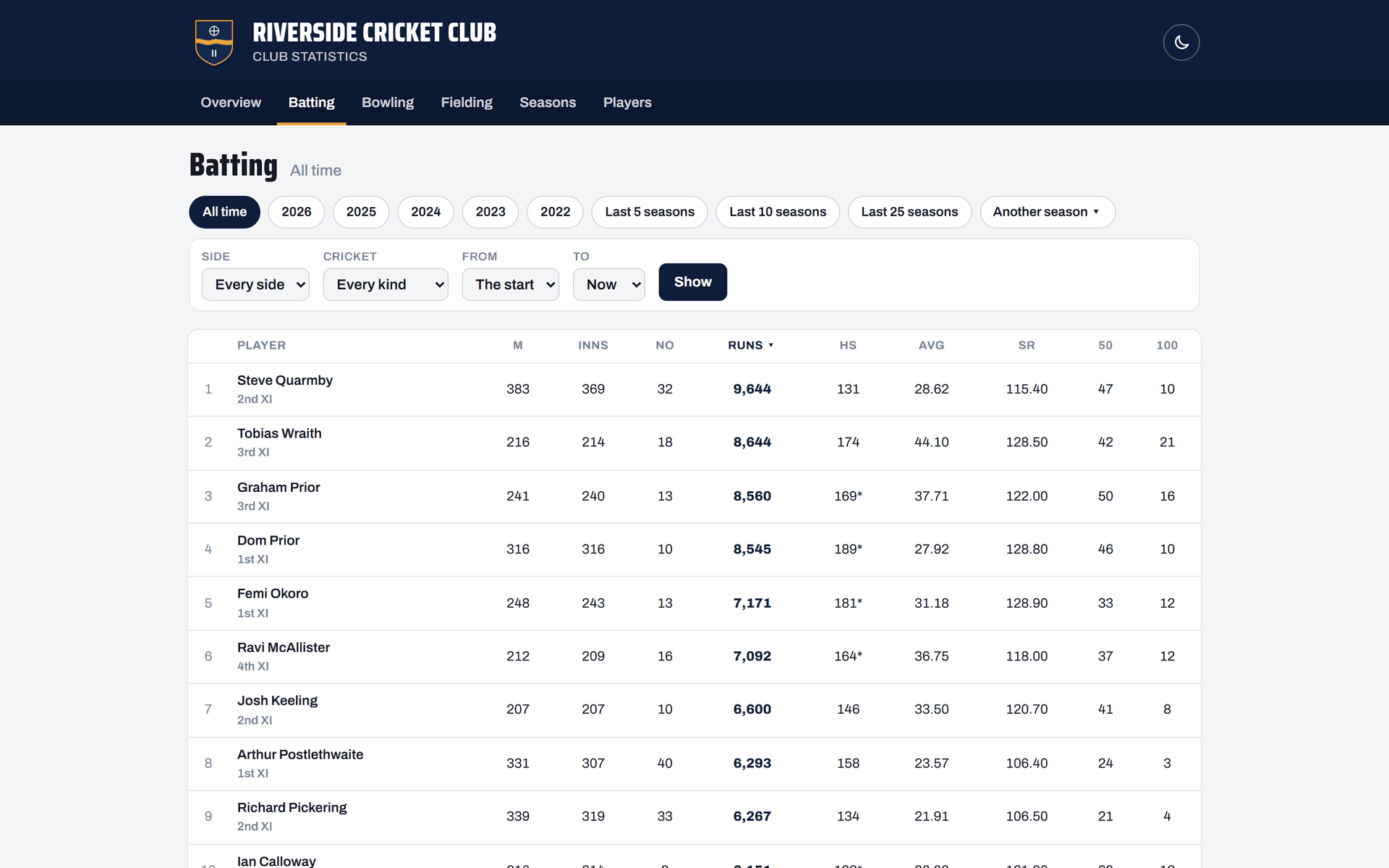The width and height of the screenshot is (1389, 868).
Task: Click the 169* high score cell
Action: (x=848, y=496)
